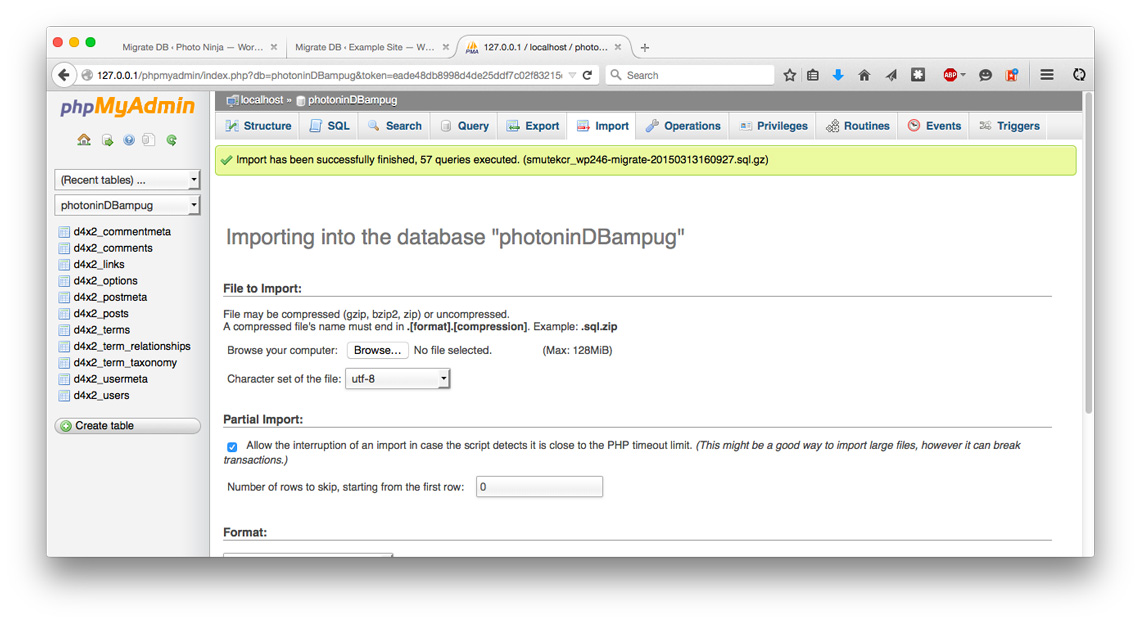
Task: Open the Export tab
Action: (x=533, y=126)
